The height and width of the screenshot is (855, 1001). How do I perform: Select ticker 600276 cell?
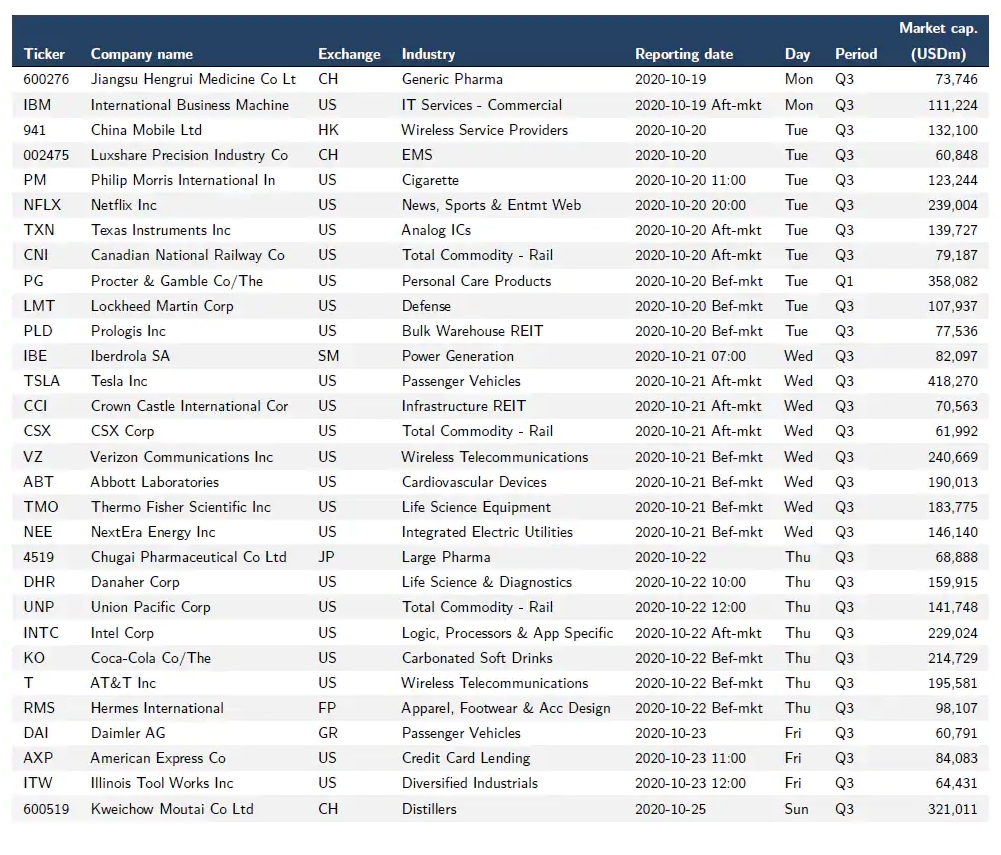pos(46,79)
